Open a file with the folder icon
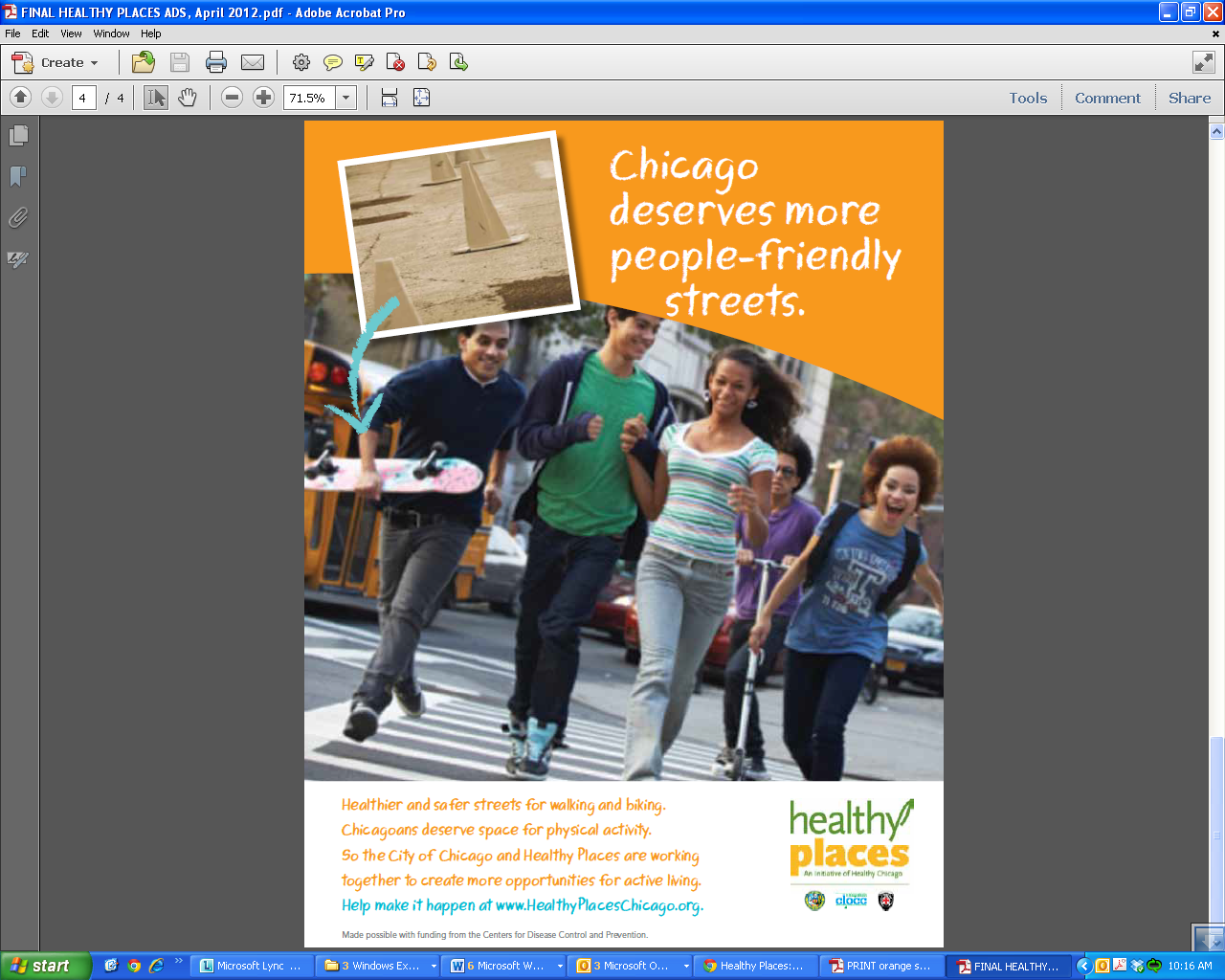This screenshot has height=980, width=1225. [144, 62]
